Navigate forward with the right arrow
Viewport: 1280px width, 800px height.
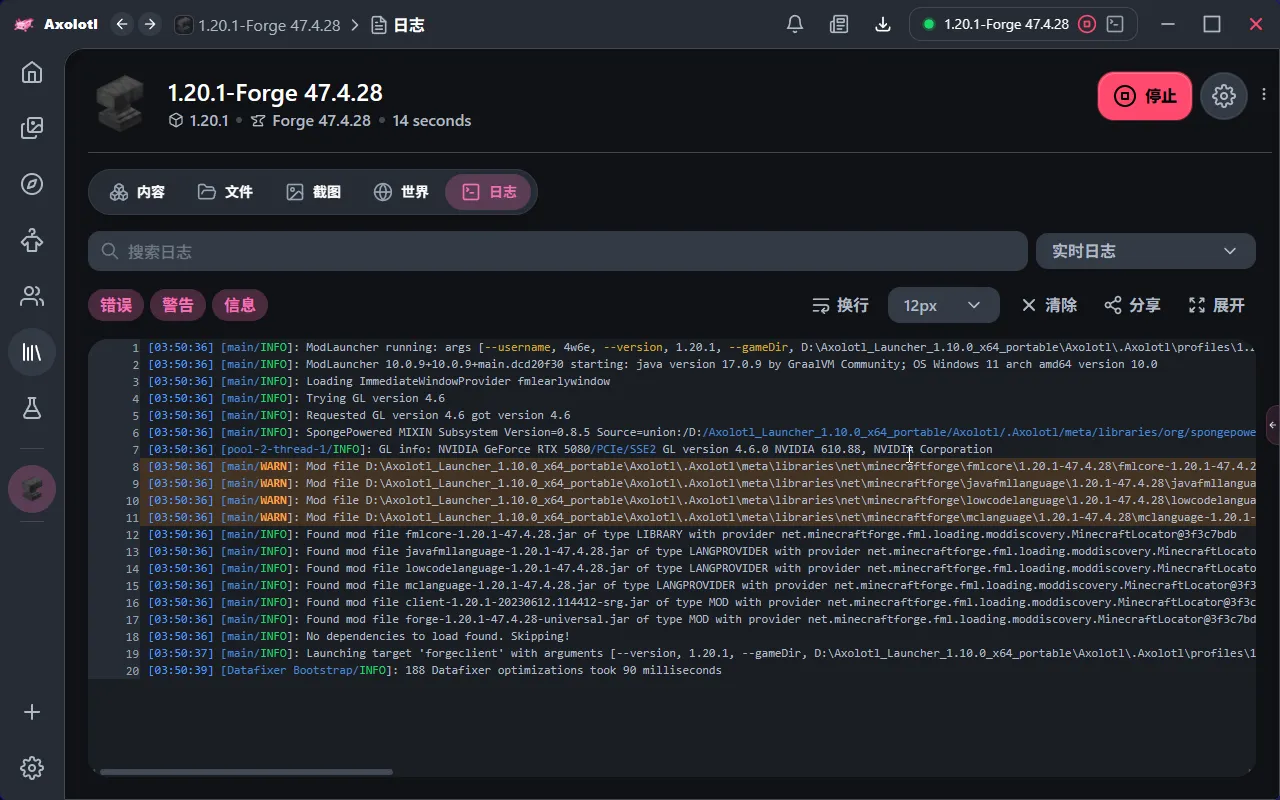150,24
